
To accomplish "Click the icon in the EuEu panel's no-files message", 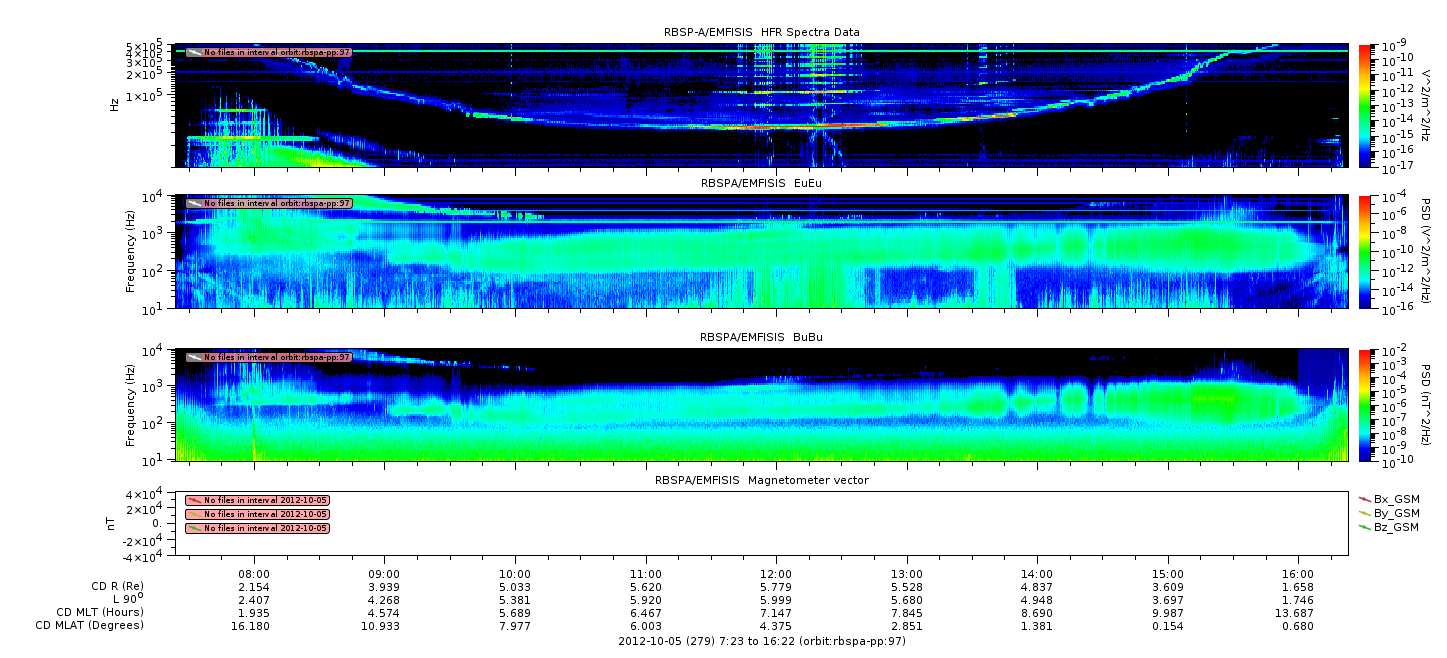I will pos(194,203).
